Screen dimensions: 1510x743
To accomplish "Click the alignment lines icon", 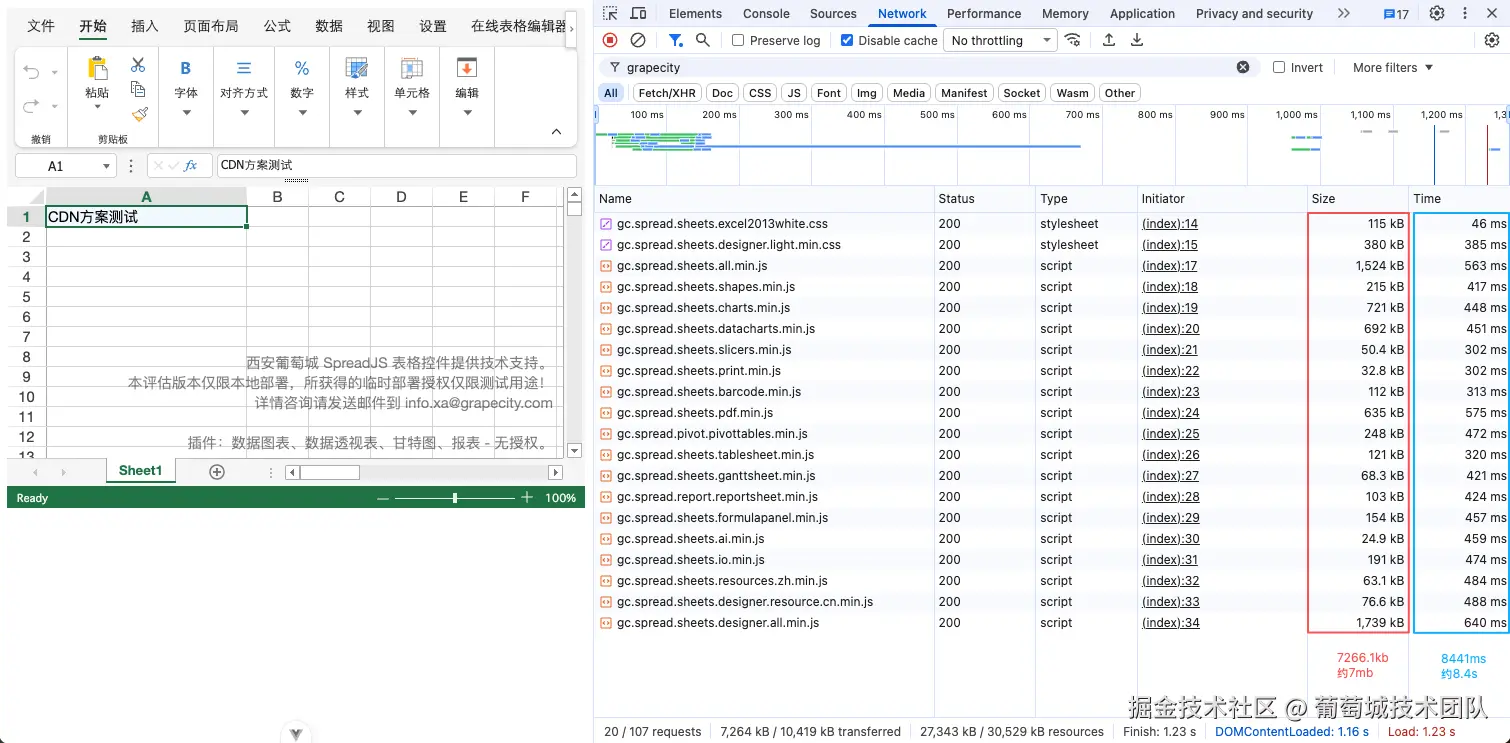I will (244, 68).
